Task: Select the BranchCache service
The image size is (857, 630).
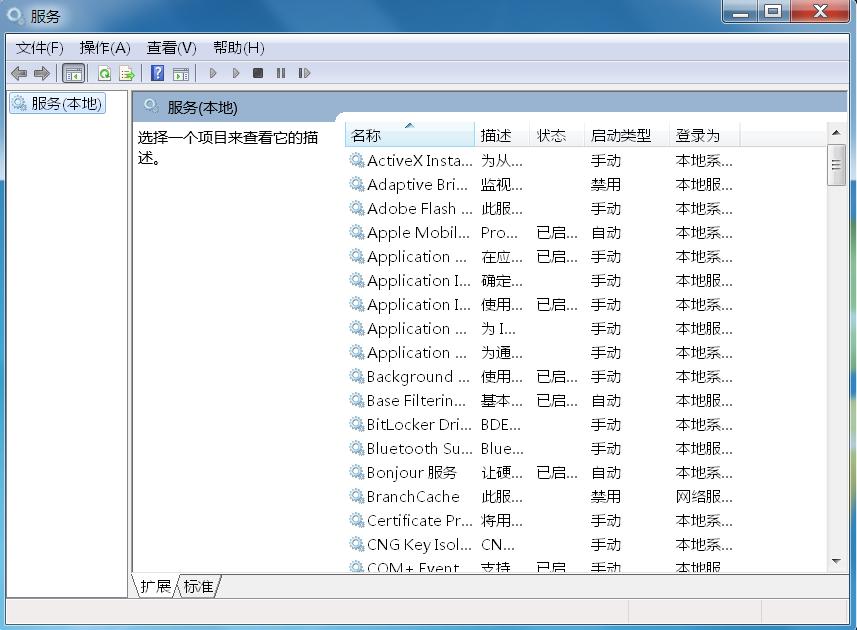Action: tap(413, 497)
